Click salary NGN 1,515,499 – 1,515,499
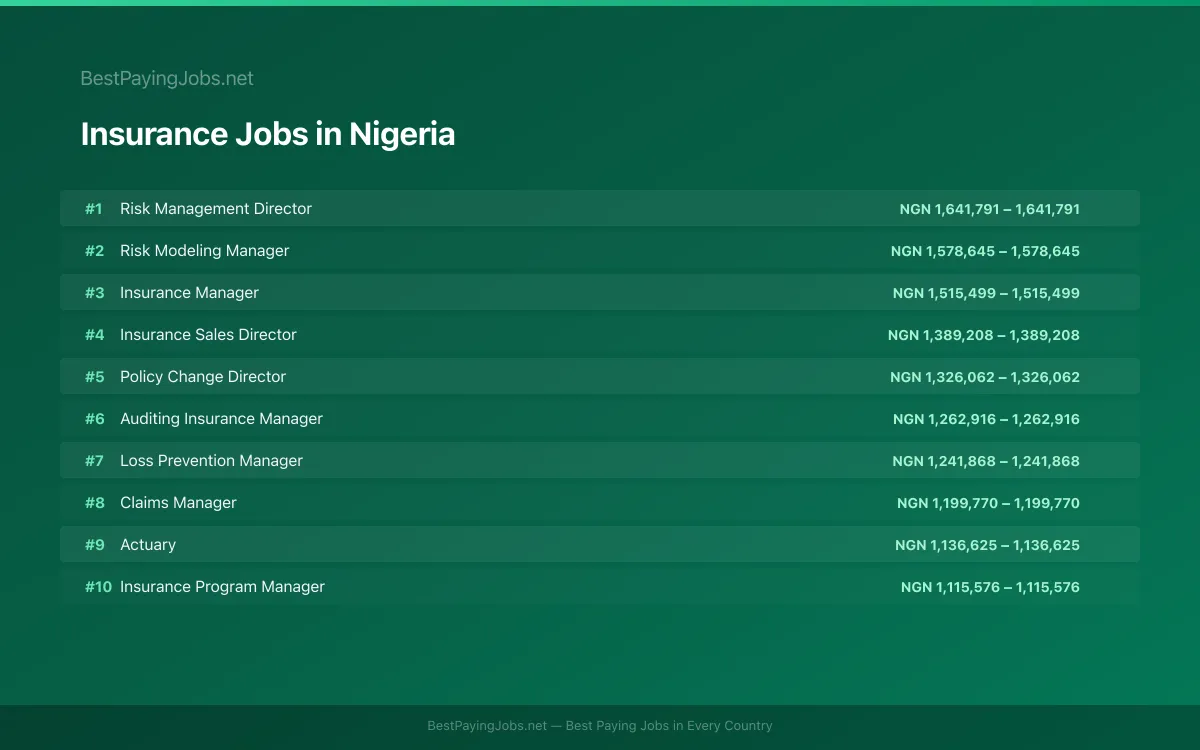The image size is (1200, 750). click(986, 293)
